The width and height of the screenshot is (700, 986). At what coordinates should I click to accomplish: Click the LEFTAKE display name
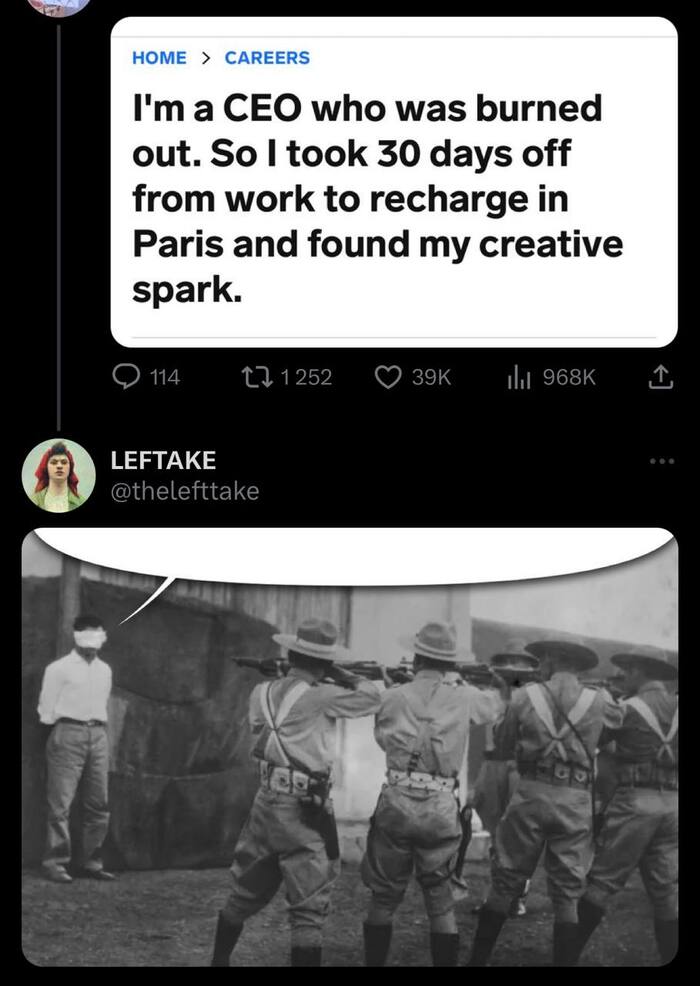point(162,460)
